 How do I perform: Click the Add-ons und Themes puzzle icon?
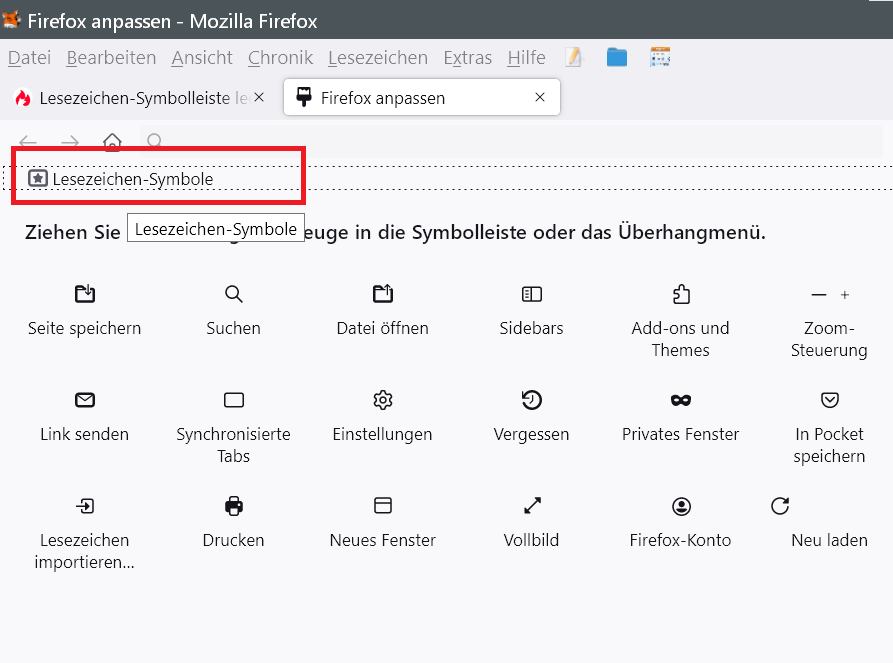(681, 294)
